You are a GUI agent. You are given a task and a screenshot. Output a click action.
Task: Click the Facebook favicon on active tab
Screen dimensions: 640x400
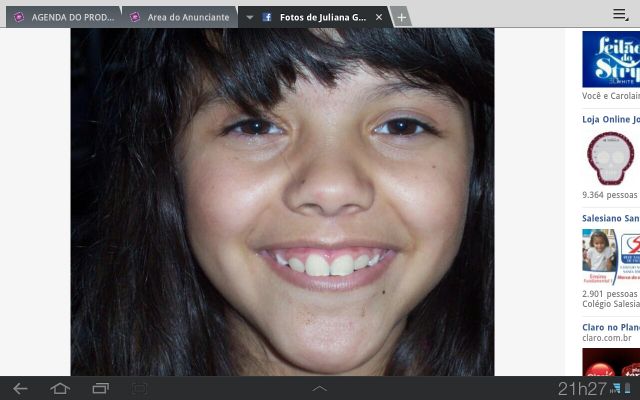(267, 17)
